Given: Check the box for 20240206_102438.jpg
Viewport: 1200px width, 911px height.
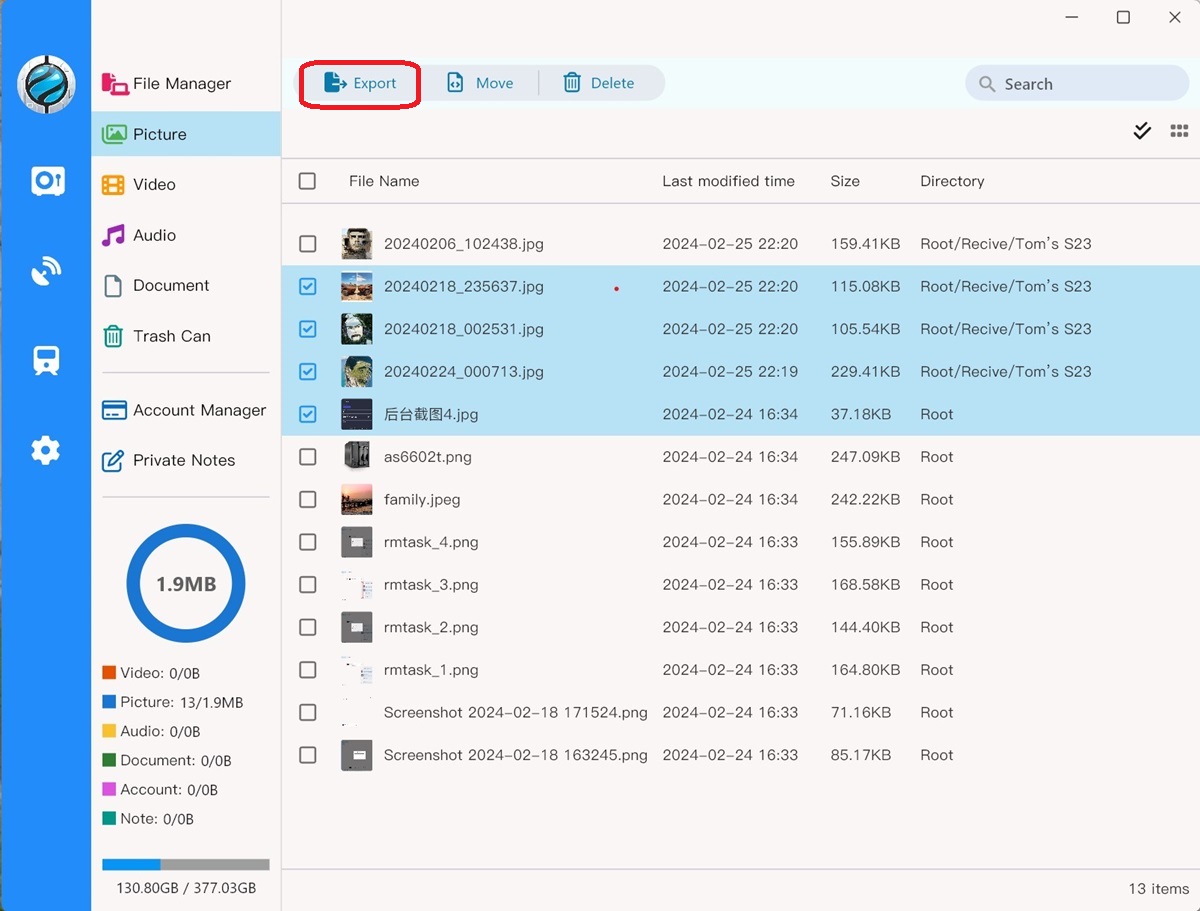Looking at the screenshot, I should tap(307, 244).
